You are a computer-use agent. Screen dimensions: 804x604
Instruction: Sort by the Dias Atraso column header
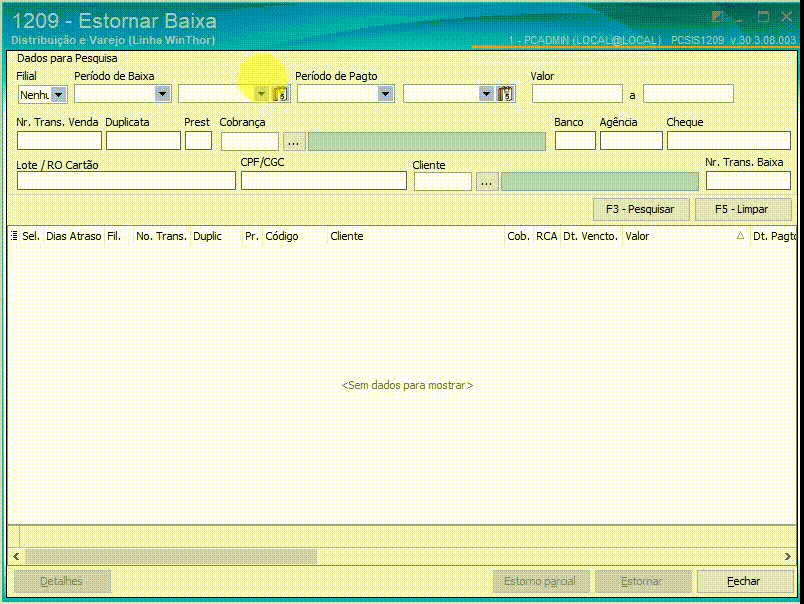pos(73,236)
